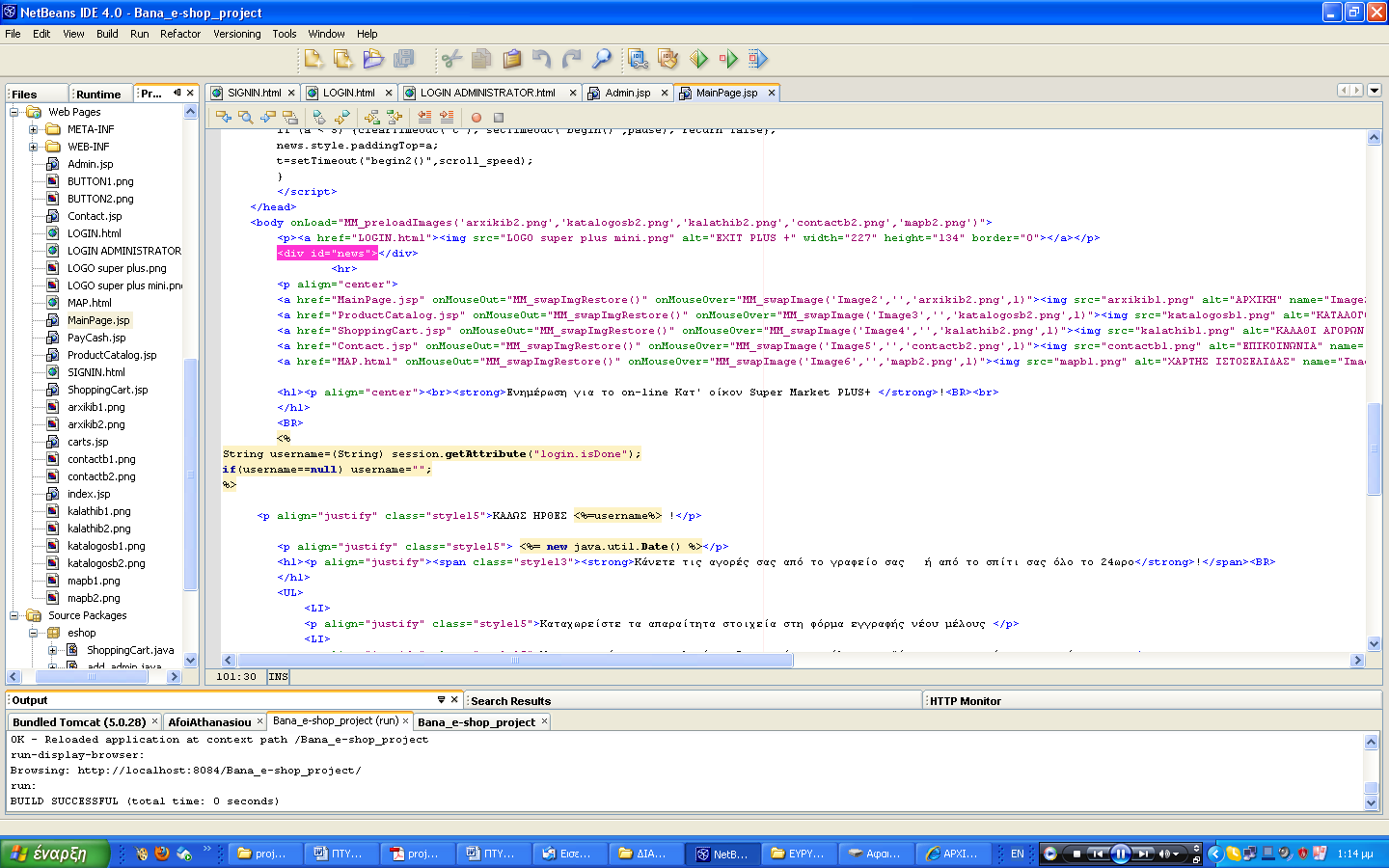Image resolution: width=1389 pixels, height=868 pixels.
Task: Switch to the SIGNIN.html editor tab
Action: point(254,93)
